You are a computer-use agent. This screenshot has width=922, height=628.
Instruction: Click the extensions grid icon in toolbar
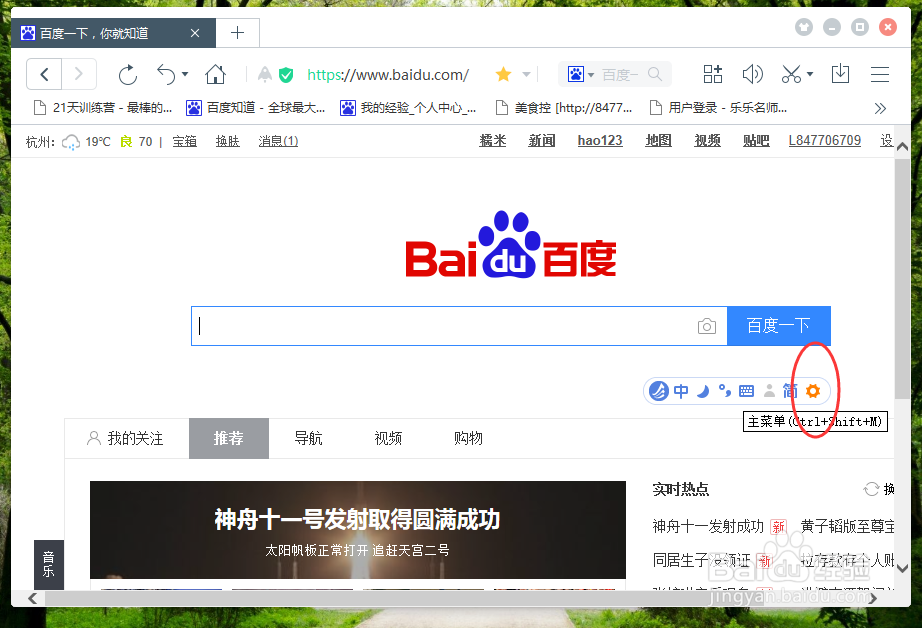pos(712,74)
